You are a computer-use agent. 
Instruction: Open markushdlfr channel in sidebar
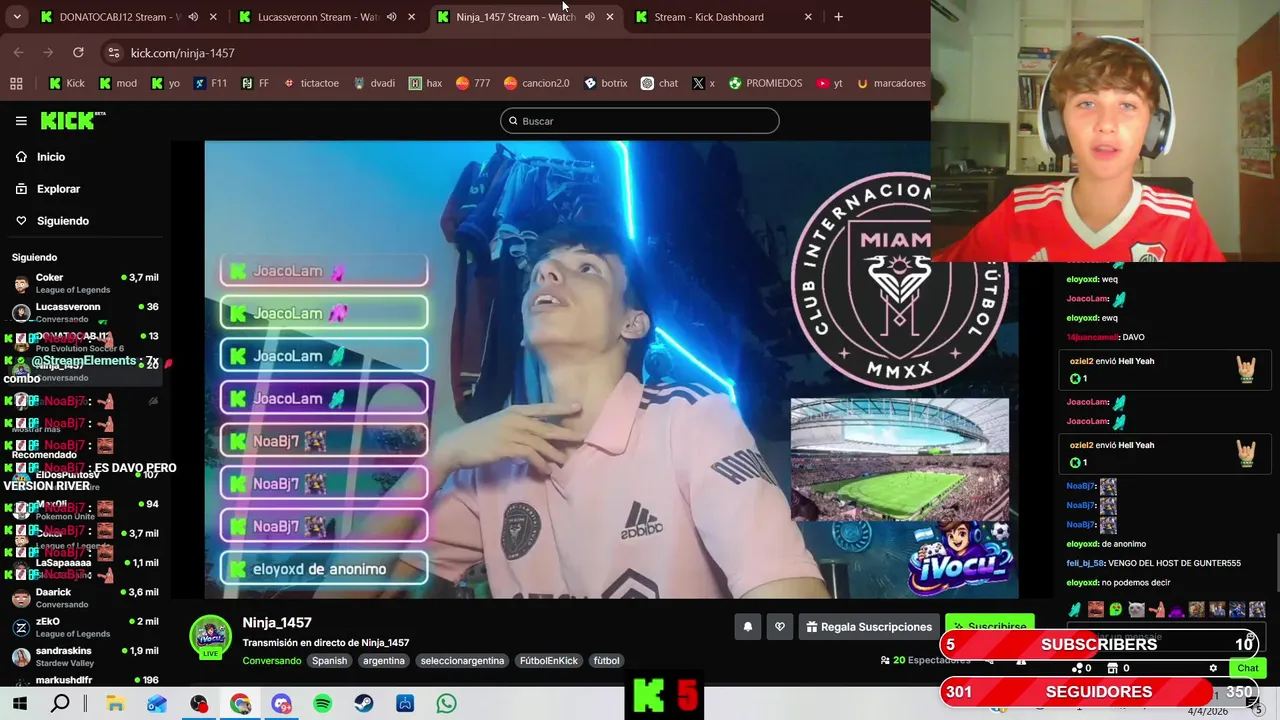[x=85, y=681]
